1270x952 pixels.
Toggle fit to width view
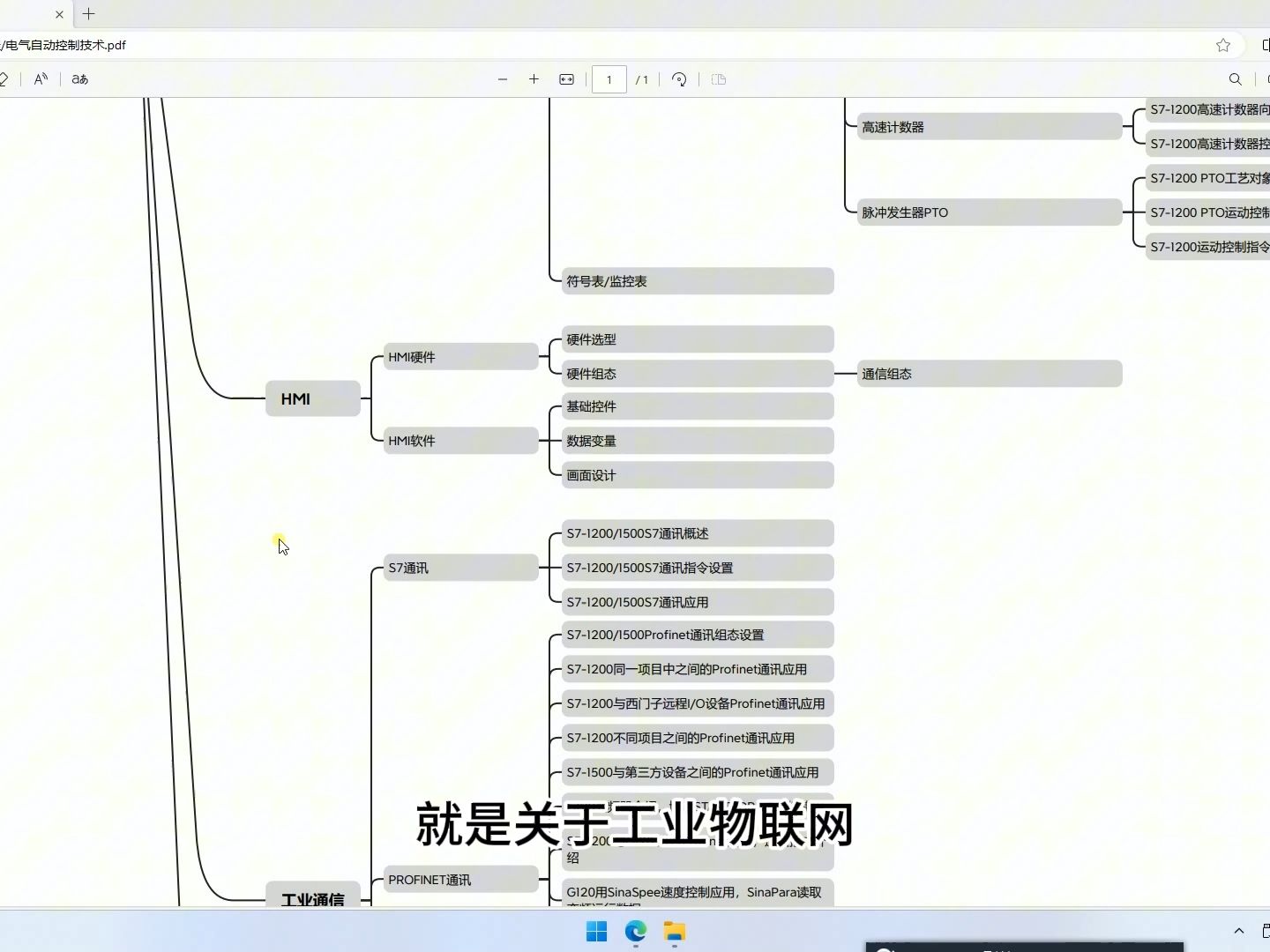[567, 79]
